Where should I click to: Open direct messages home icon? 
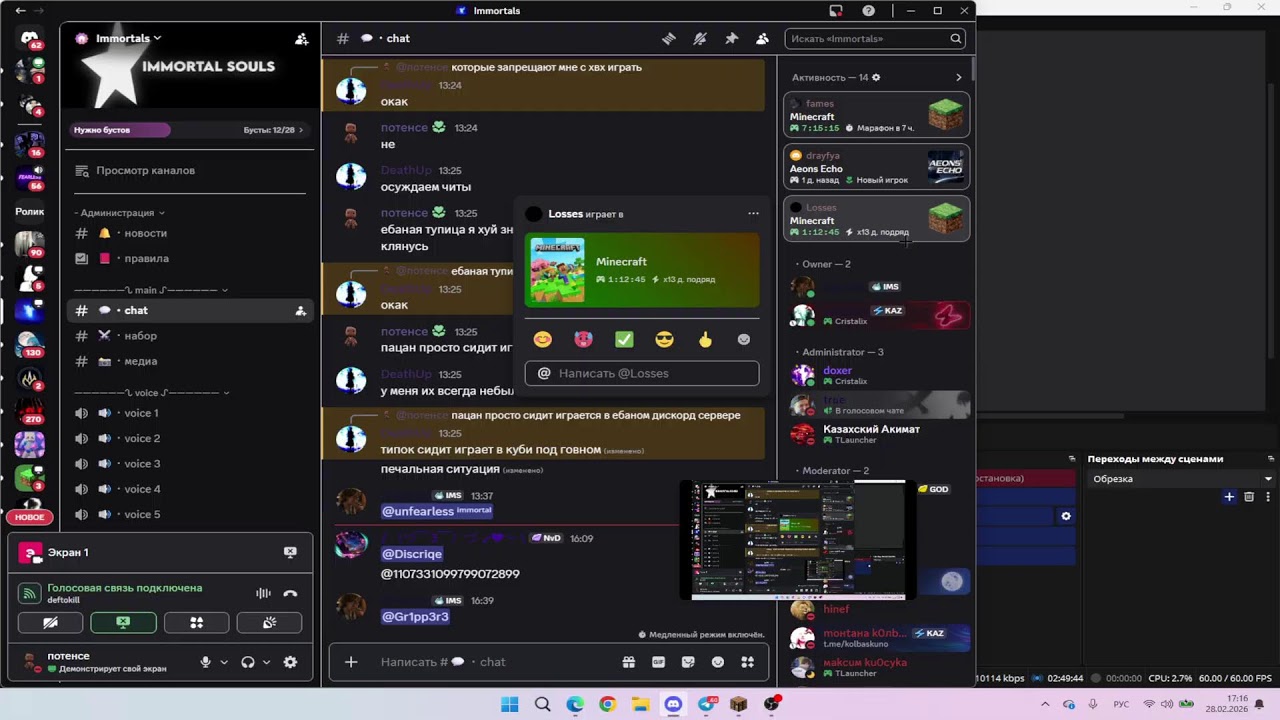[30, 40]
